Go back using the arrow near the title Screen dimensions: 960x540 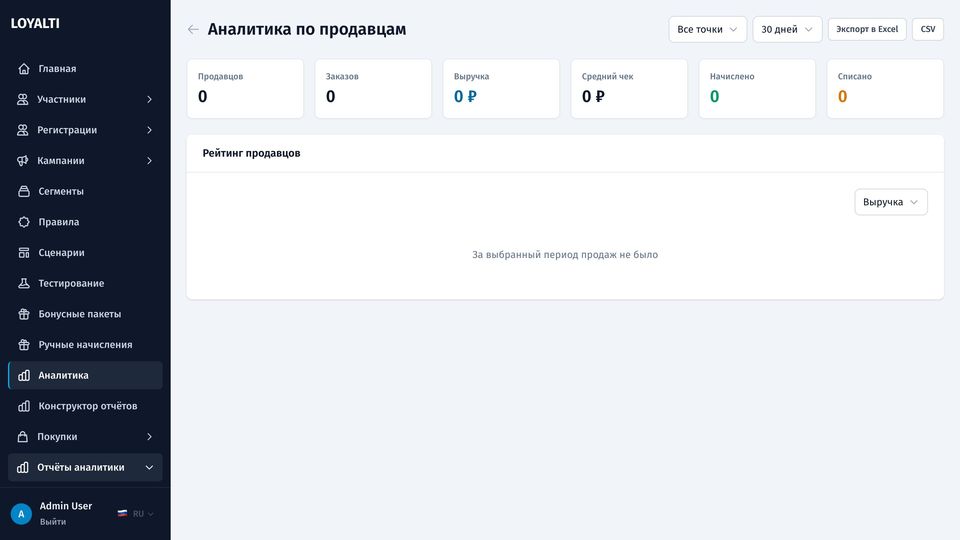tap(193, 29)
